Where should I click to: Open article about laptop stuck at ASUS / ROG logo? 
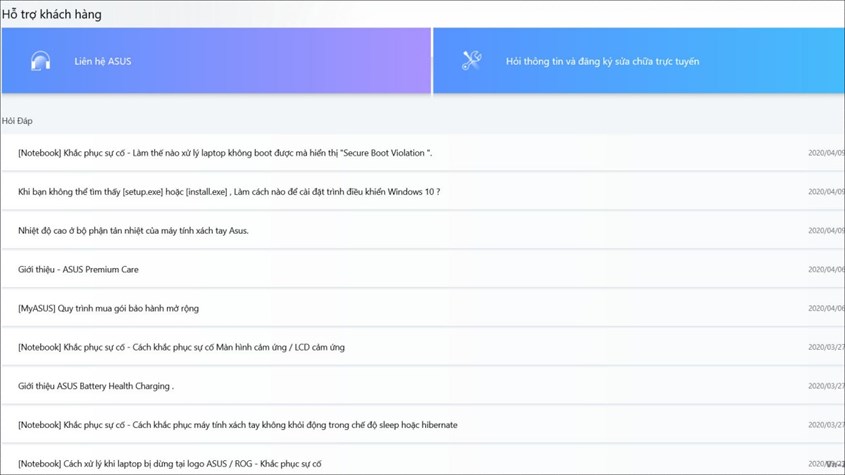click(169, 464)
